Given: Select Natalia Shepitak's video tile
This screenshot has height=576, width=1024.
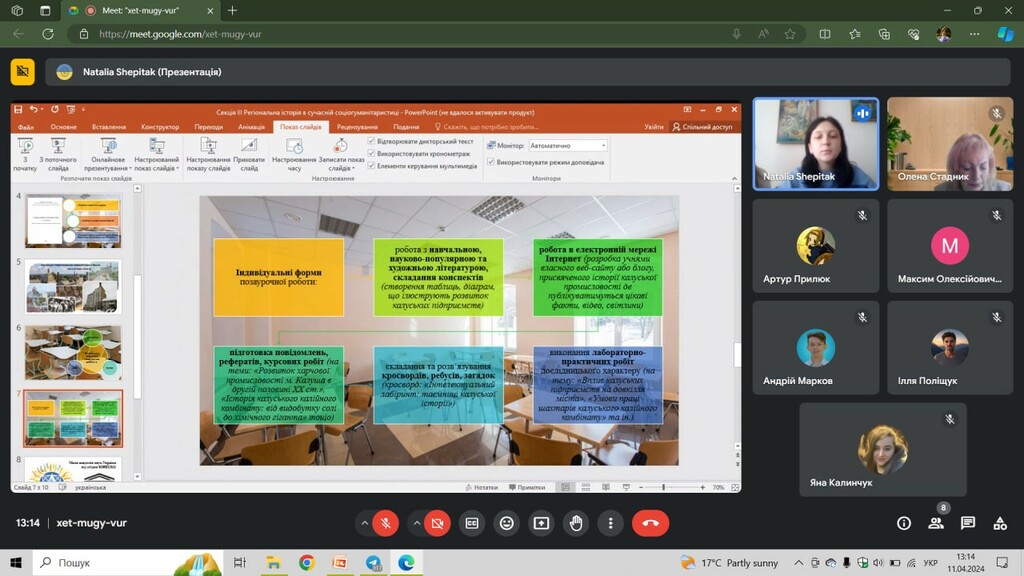Looking at the screenshot, I should point(815,143).
